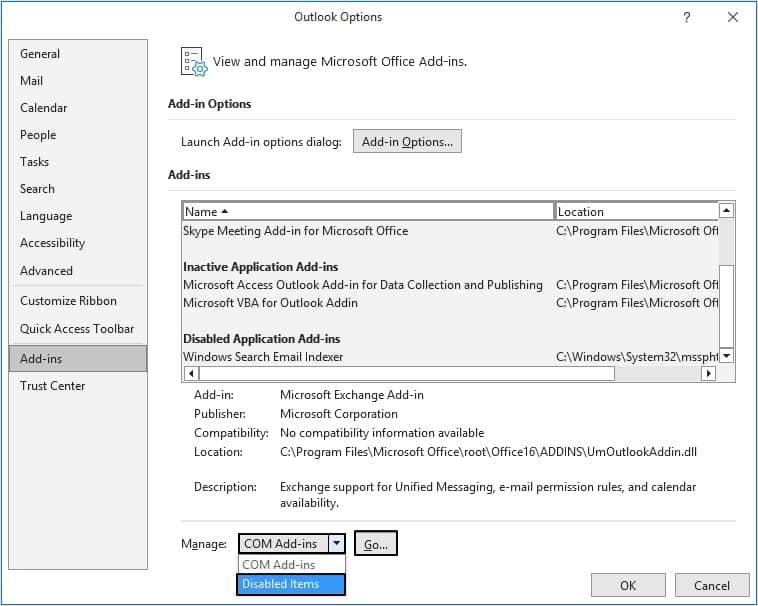Click the UmOutlookAddin.dll location path text
The height and width of the screenshot is (606, 758).
[488, 452]
